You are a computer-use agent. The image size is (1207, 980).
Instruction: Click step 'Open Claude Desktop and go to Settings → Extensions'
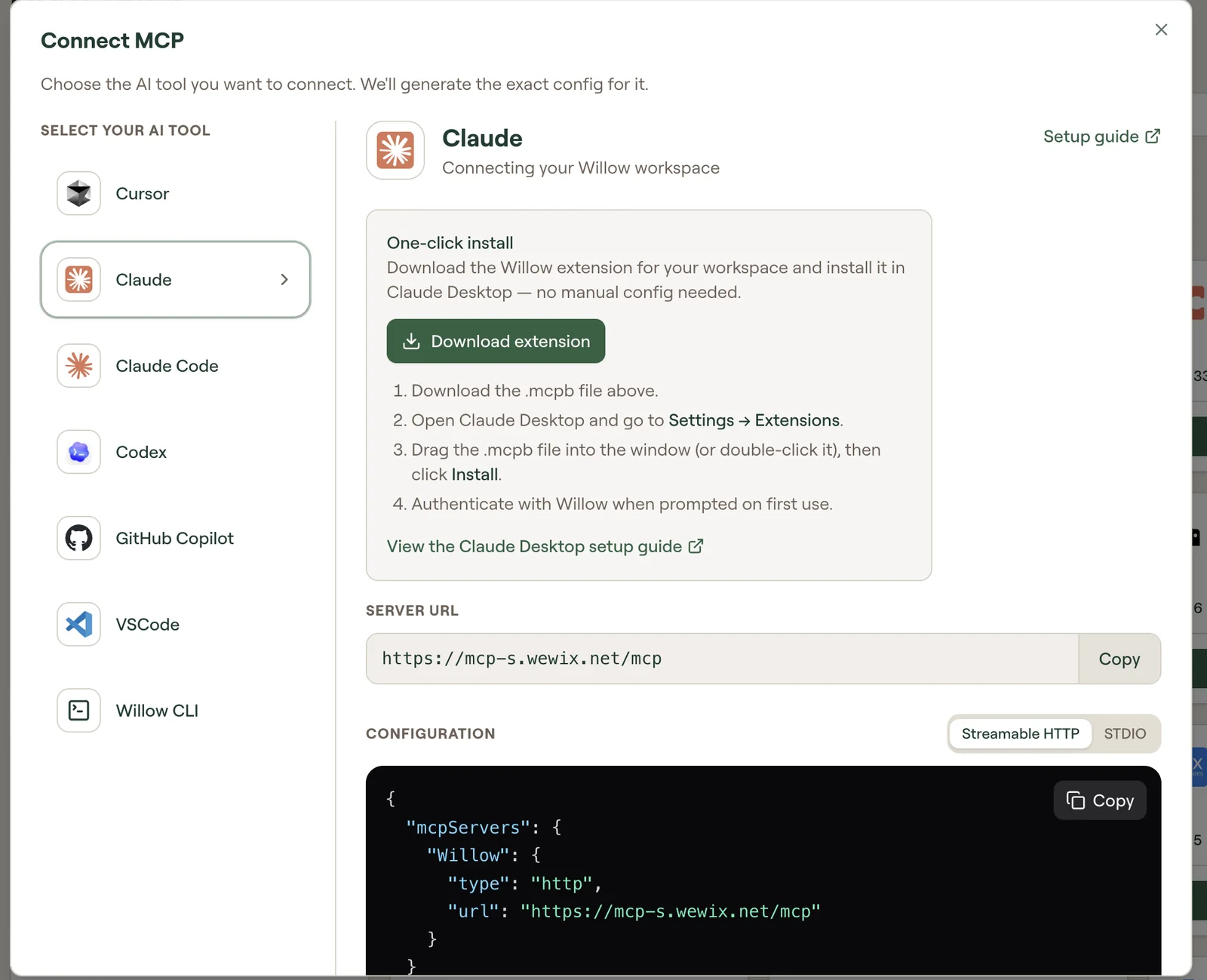(x=626, y=420)
